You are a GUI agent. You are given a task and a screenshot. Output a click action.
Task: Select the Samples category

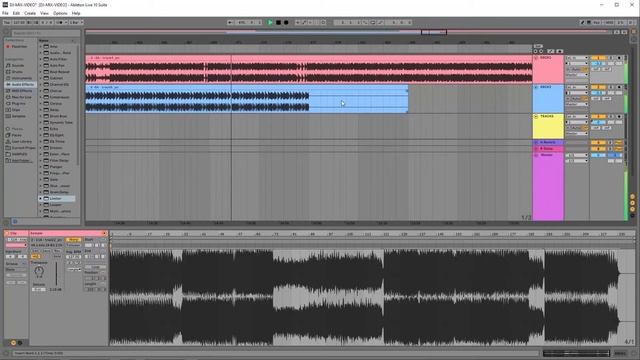pyautogui.click(x=19, y=116)
